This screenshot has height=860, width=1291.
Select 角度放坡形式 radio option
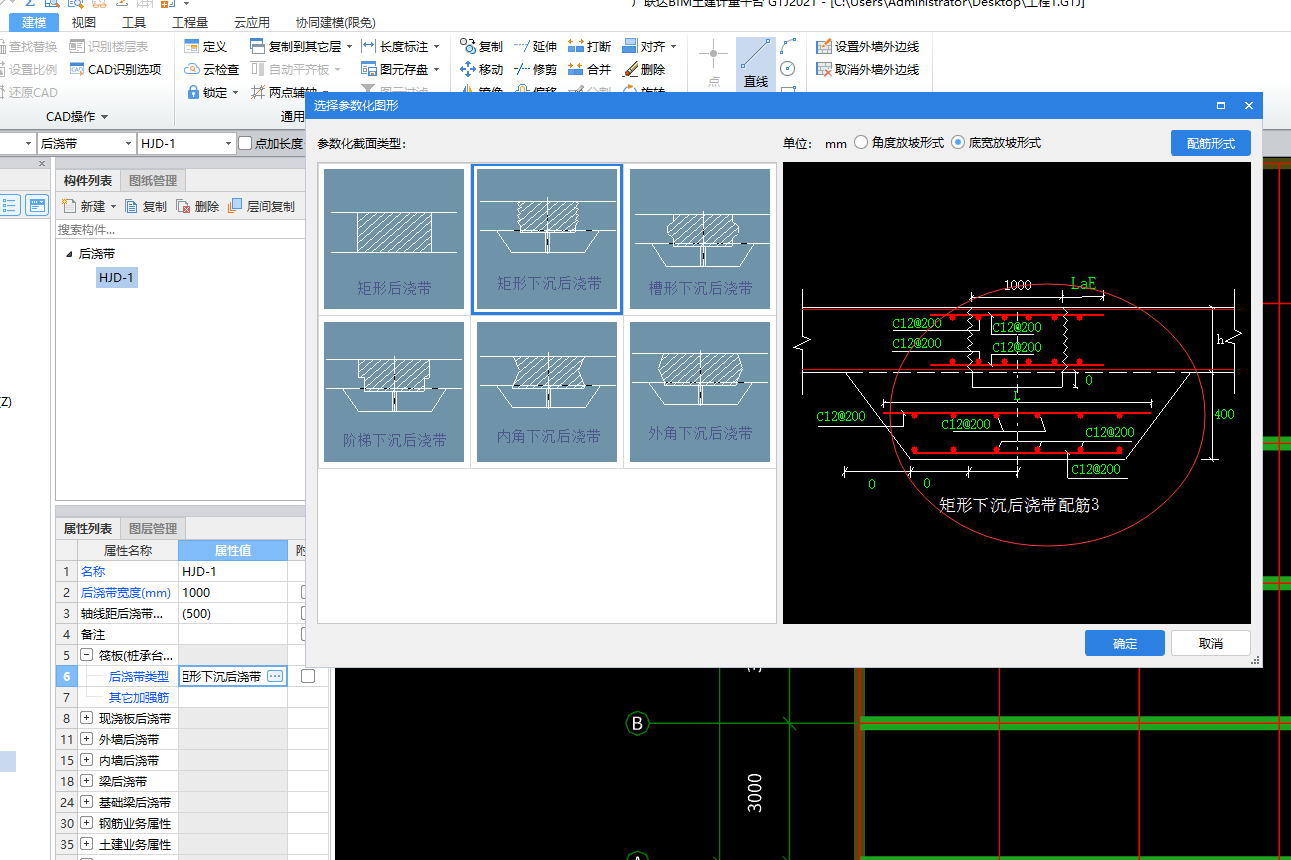click(x=860, y=143)
